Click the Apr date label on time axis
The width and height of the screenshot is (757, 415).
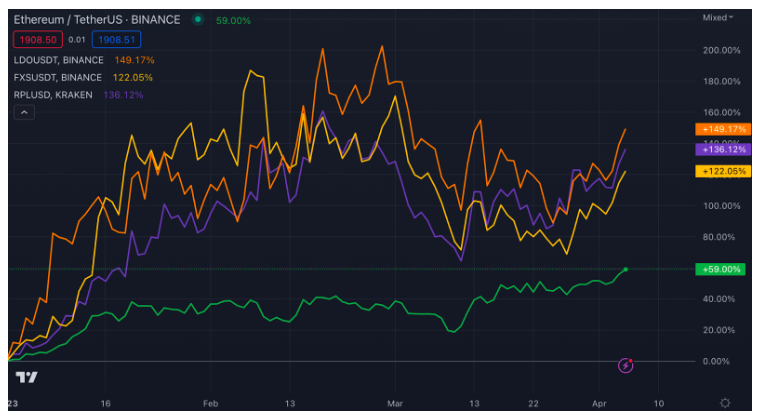pyautogui.click(x=599, y=403)
